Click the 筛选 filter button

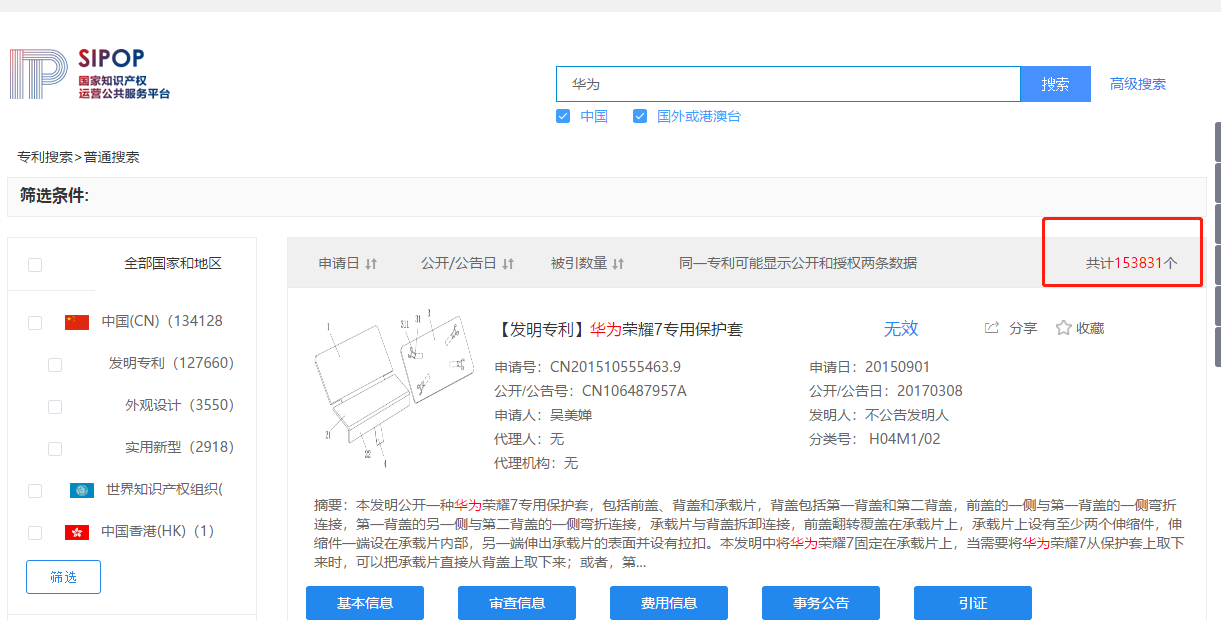pyautogui.click(x=63, y=577)
